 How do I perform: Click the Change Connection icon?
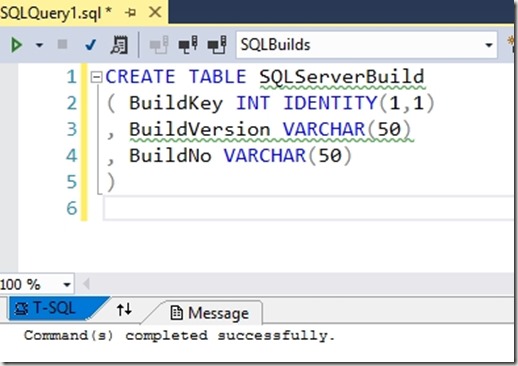[x=217, y=45]
